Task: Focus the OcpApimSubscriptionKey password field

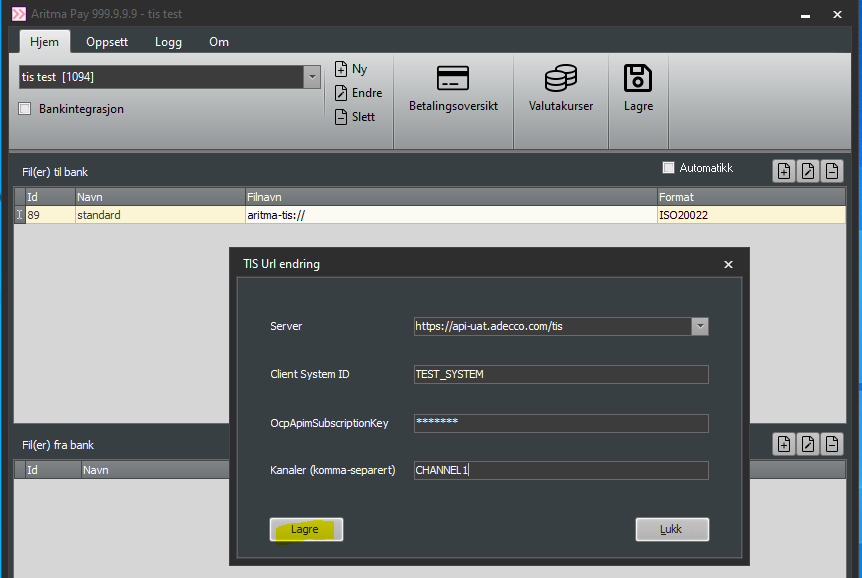Action: [x=561, y=423]
